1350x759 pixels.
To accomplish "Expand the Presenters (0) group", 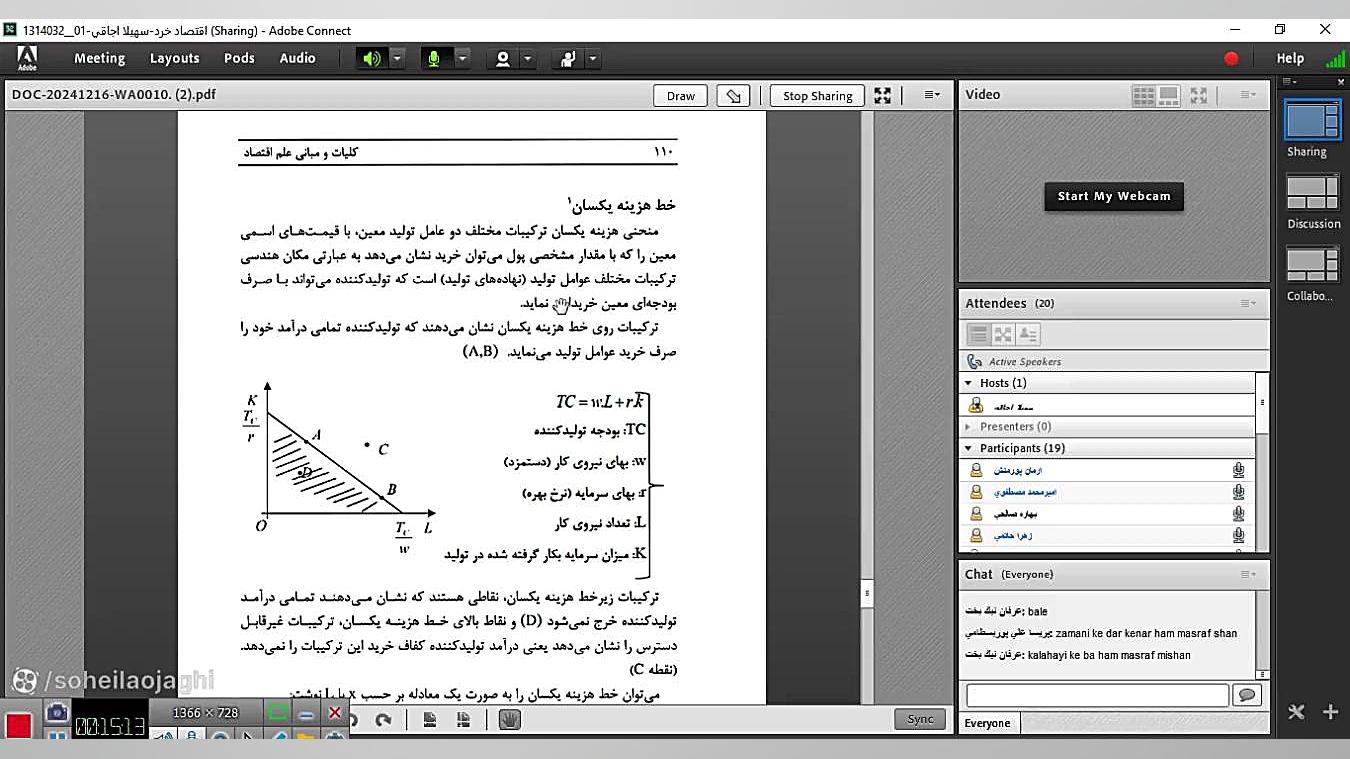I will [x=968, y=427].
